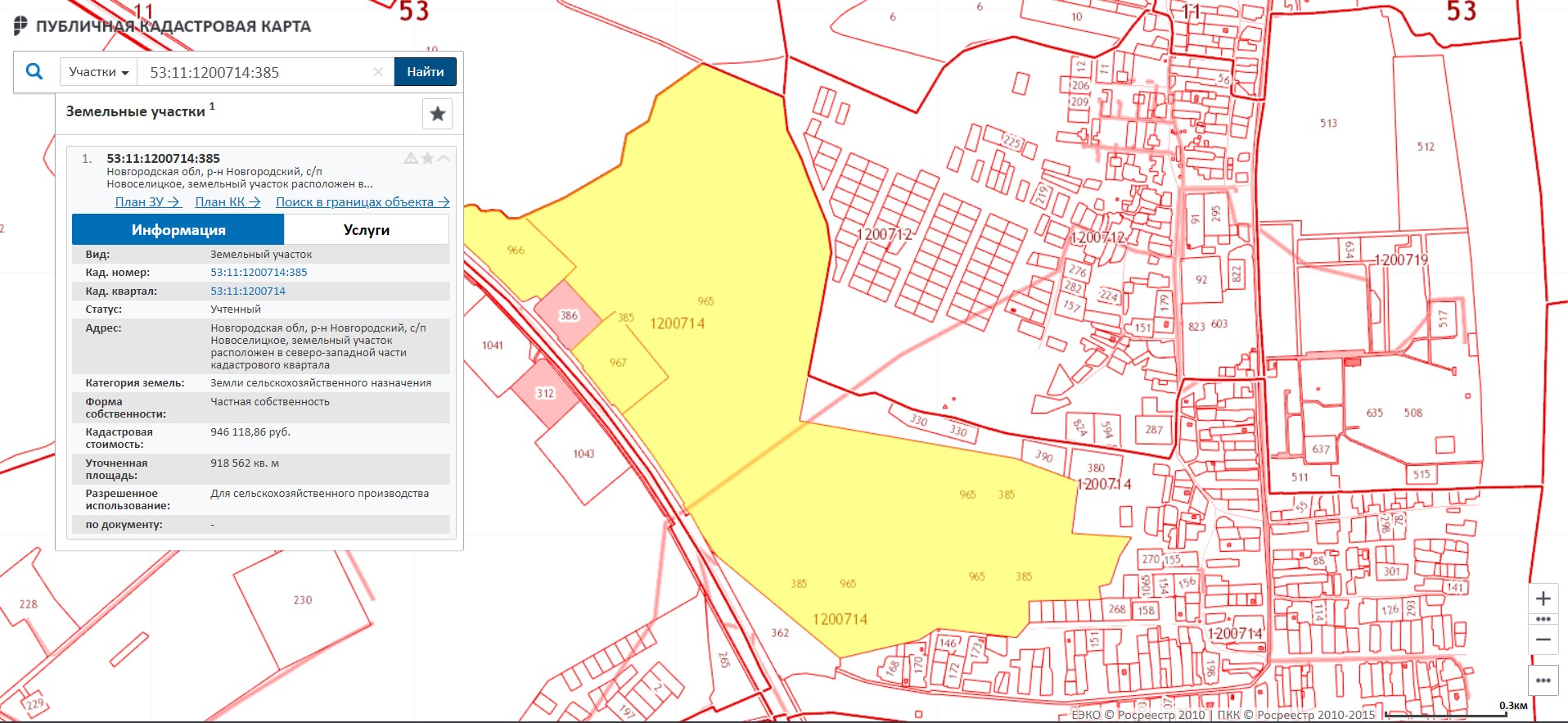Click the cadastral number search field
The height and width of the screenshot is (723, 1568).
click(x=254, y=72)
